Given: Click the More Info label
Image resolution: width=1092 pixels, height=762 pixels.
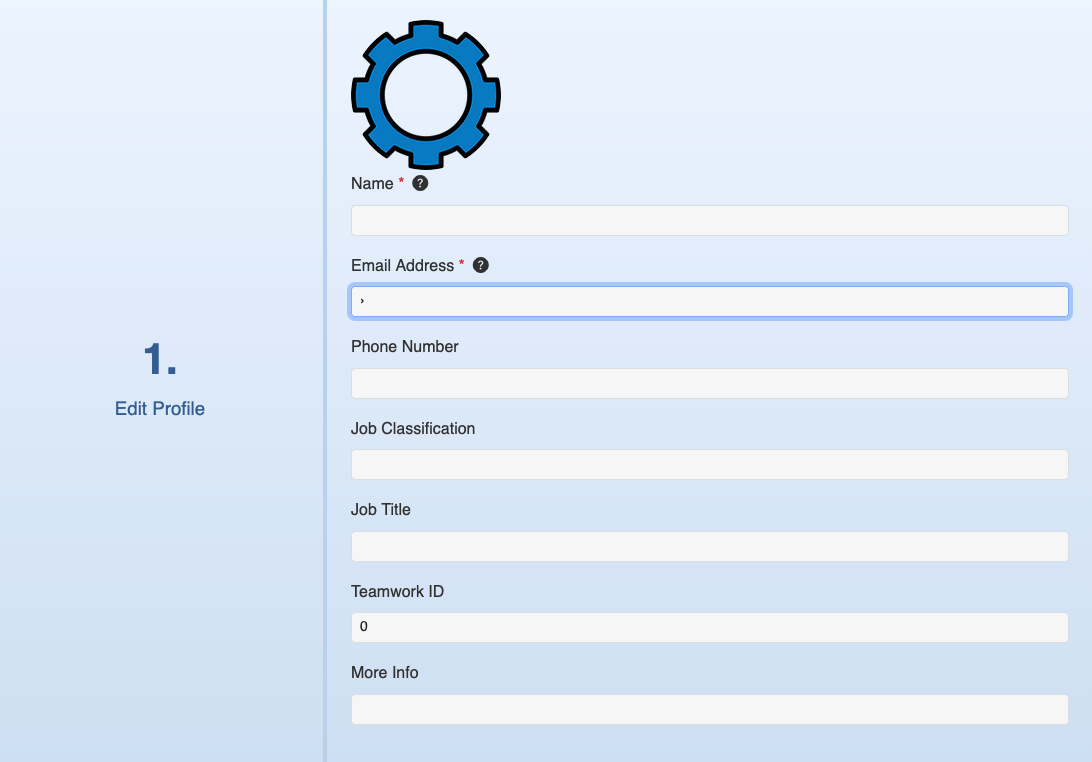Looking at the screenshot, I should click(x=384, y=673).
